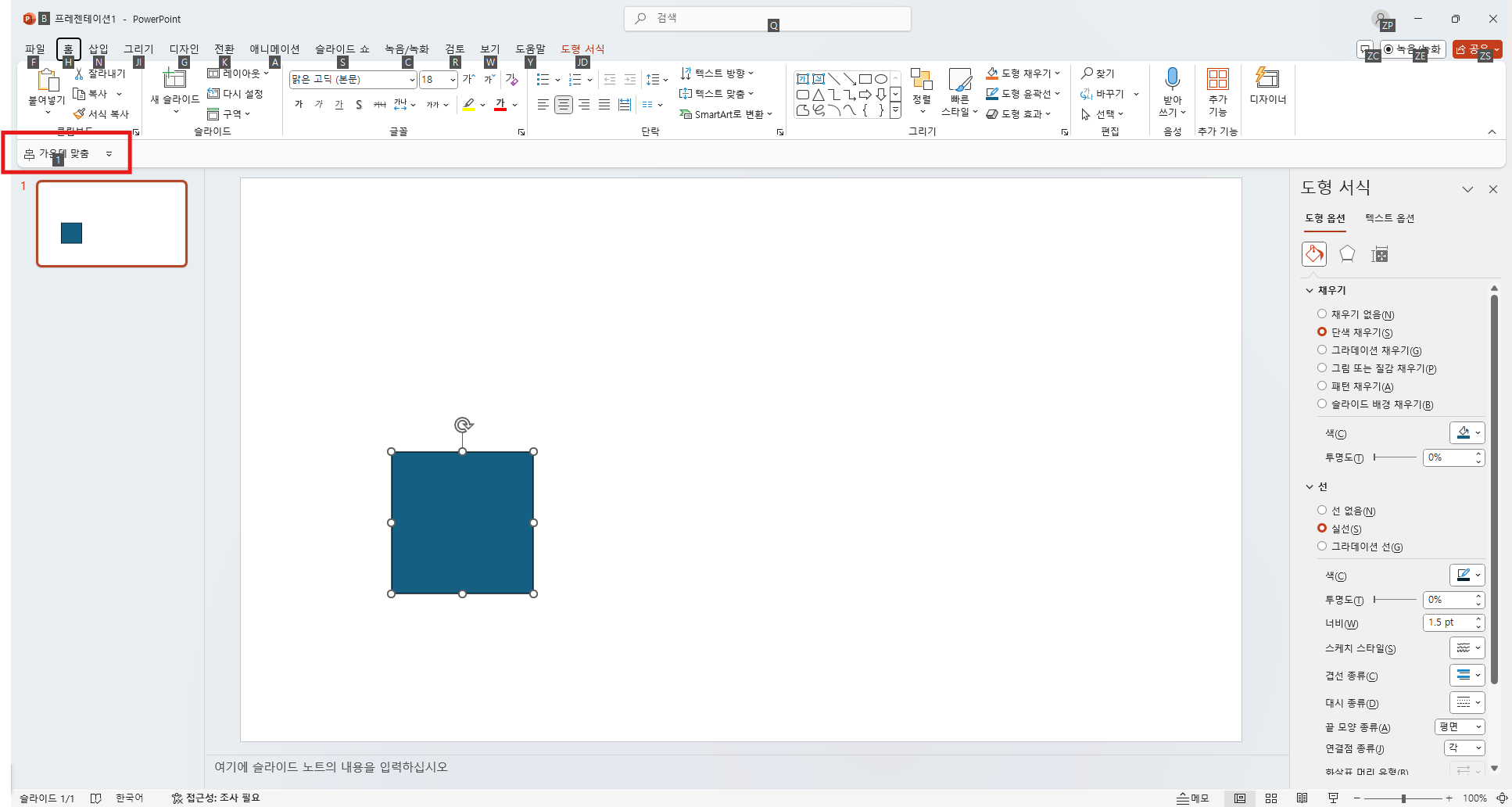1512x807 pixels.
Task: Open the Design (디자인) ribbon tab
Action: point(185,48)
